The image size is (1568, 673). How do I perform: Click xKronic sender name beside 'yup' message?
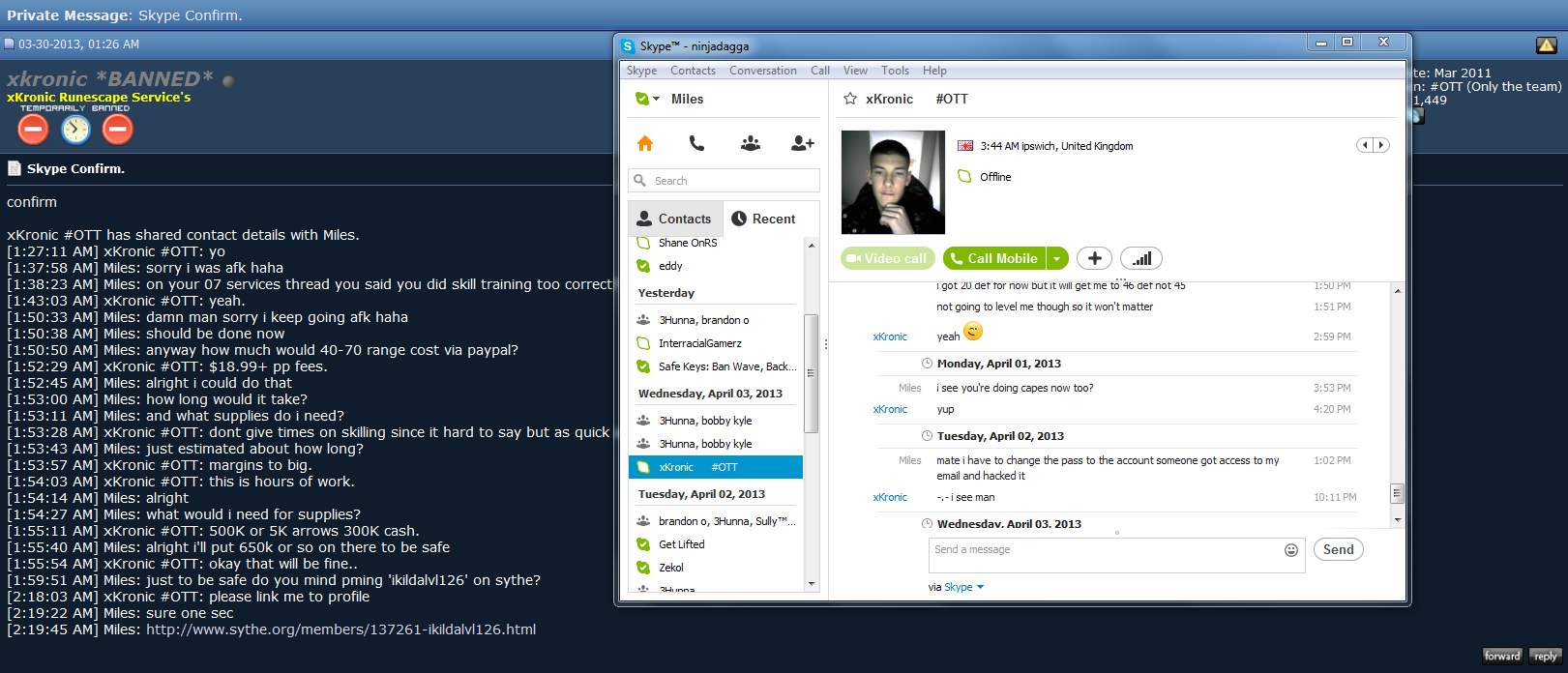coord(890,409)
